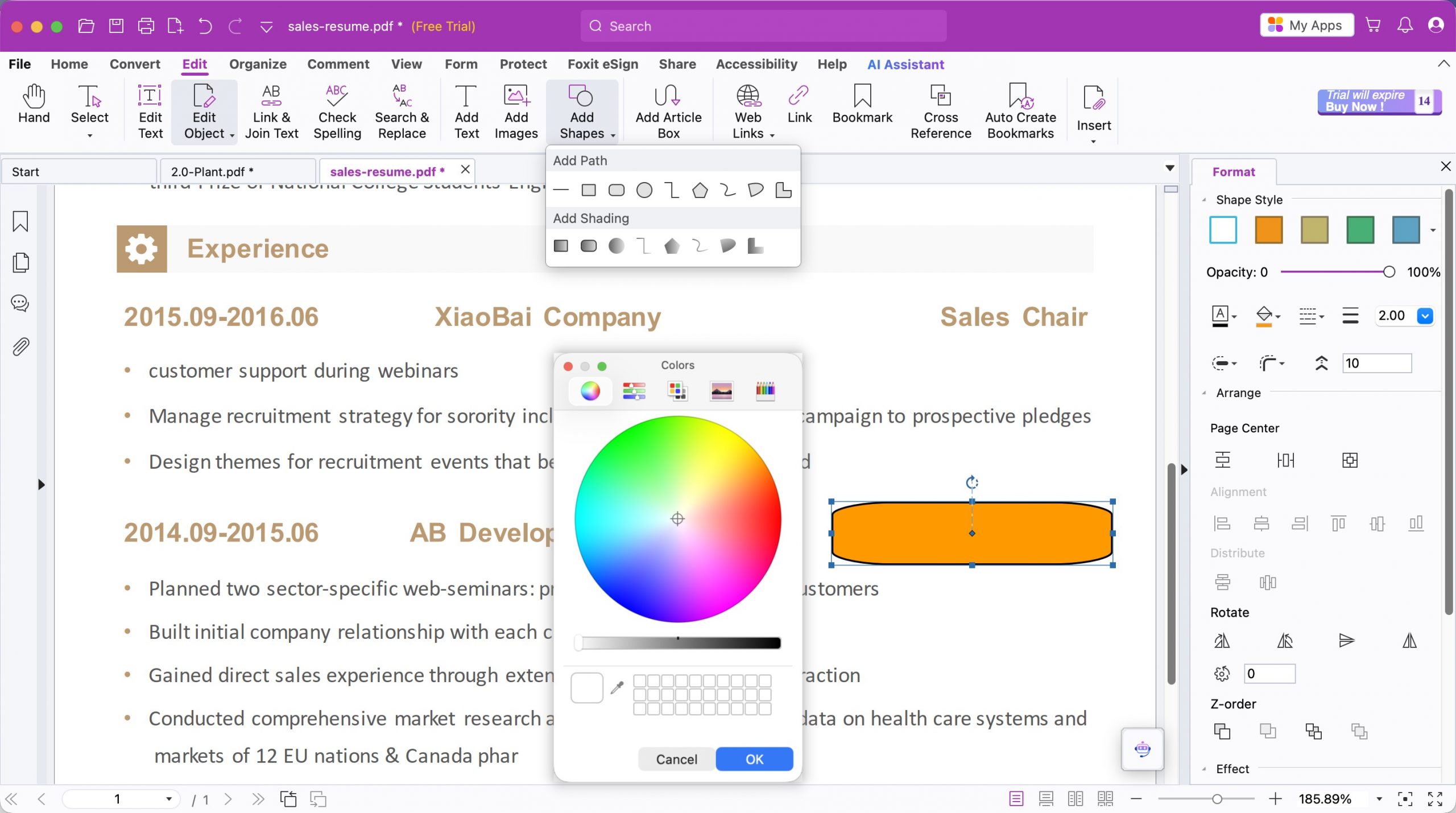This screenshot has height=813, width=1456.
Task: Open the line width 2.00 dropdown
Action: (x=1425, y=316)
